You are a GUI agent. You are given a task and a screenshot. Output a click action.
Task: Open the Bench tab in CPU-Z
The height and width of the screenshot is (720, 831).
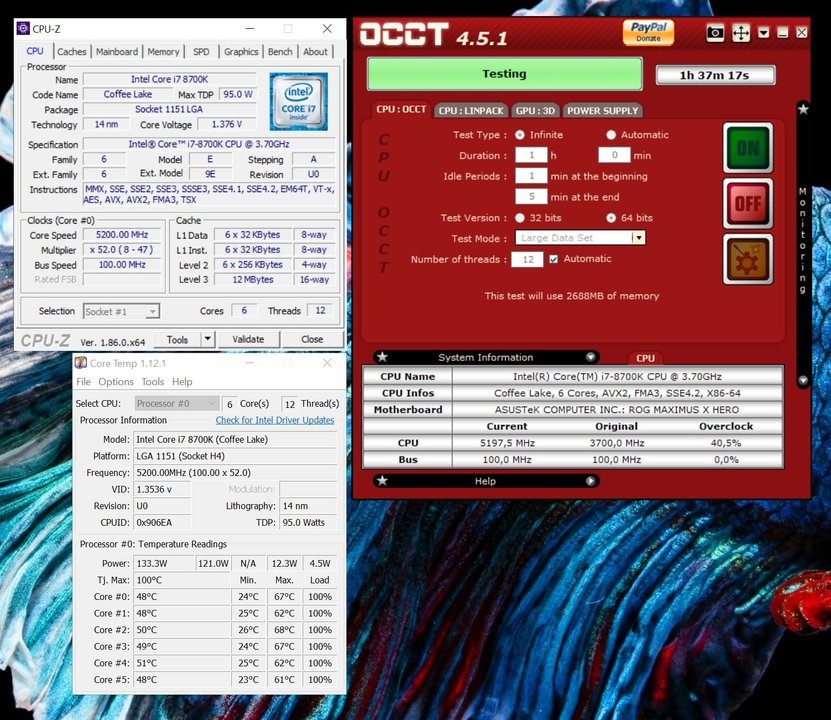point(280,51)
